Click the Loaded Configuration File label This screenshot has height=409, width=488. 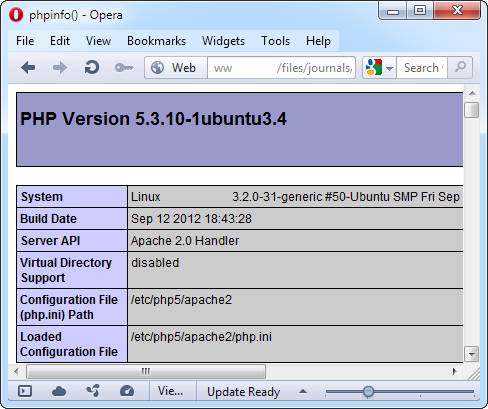pos(69,344)
